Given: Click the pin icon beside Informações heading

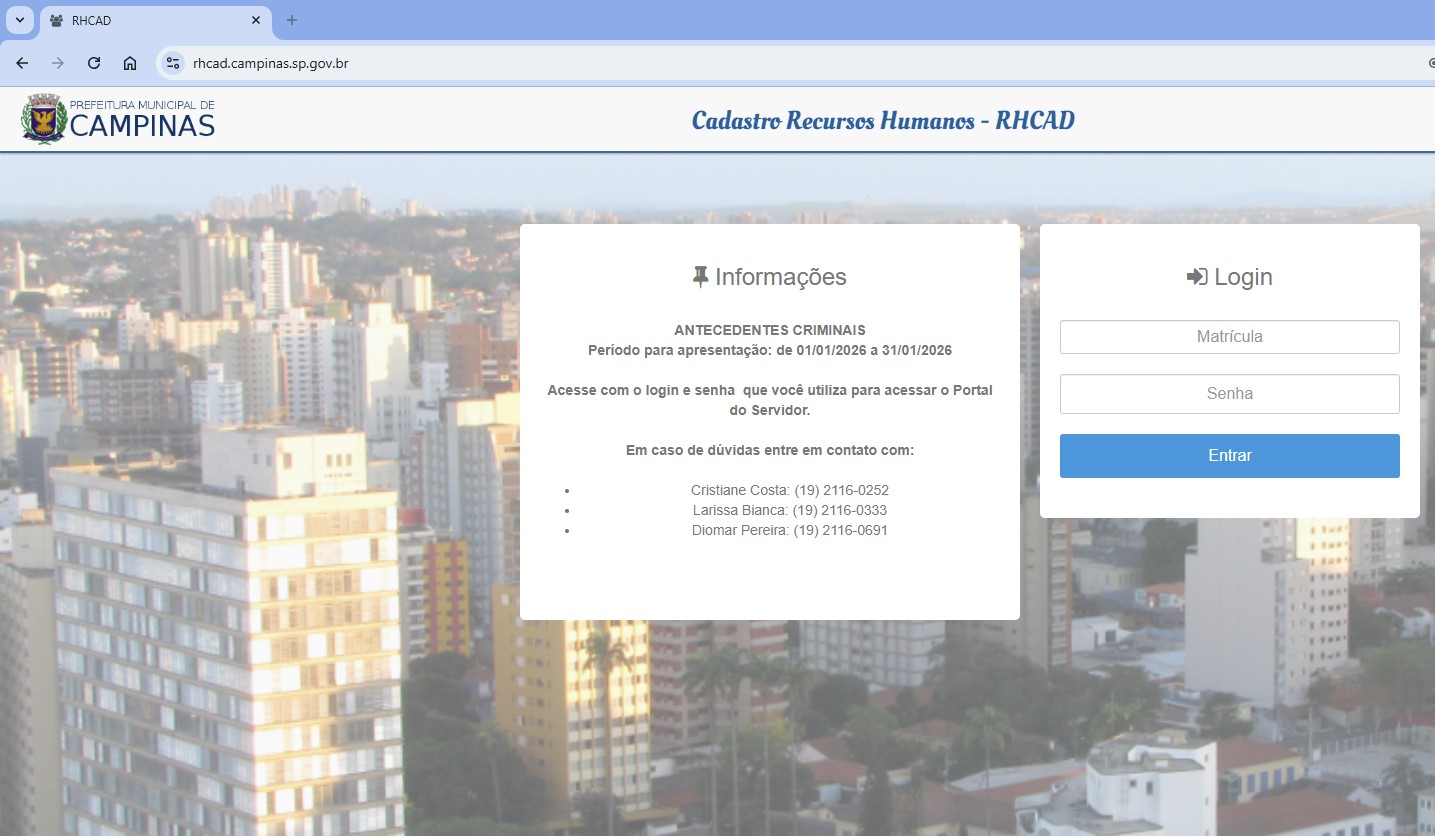Looking at the screenshot, I should click(x=700, y=275).
